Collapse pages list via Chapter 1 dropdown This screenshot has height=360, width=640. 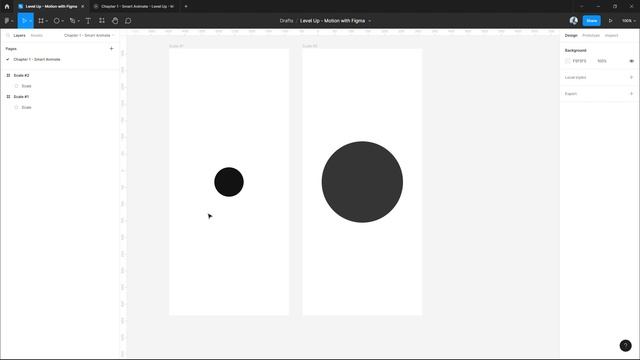(89, 36)
